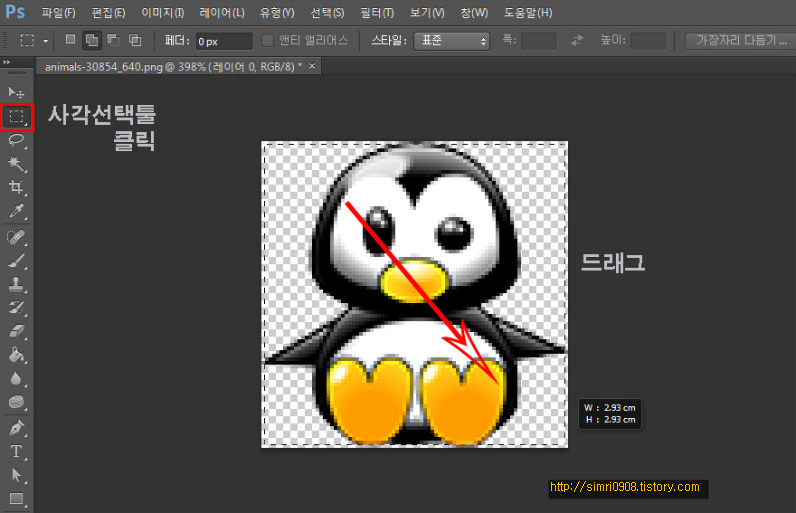
Task: Open the 창(W) menu
Action: [474, 13]
